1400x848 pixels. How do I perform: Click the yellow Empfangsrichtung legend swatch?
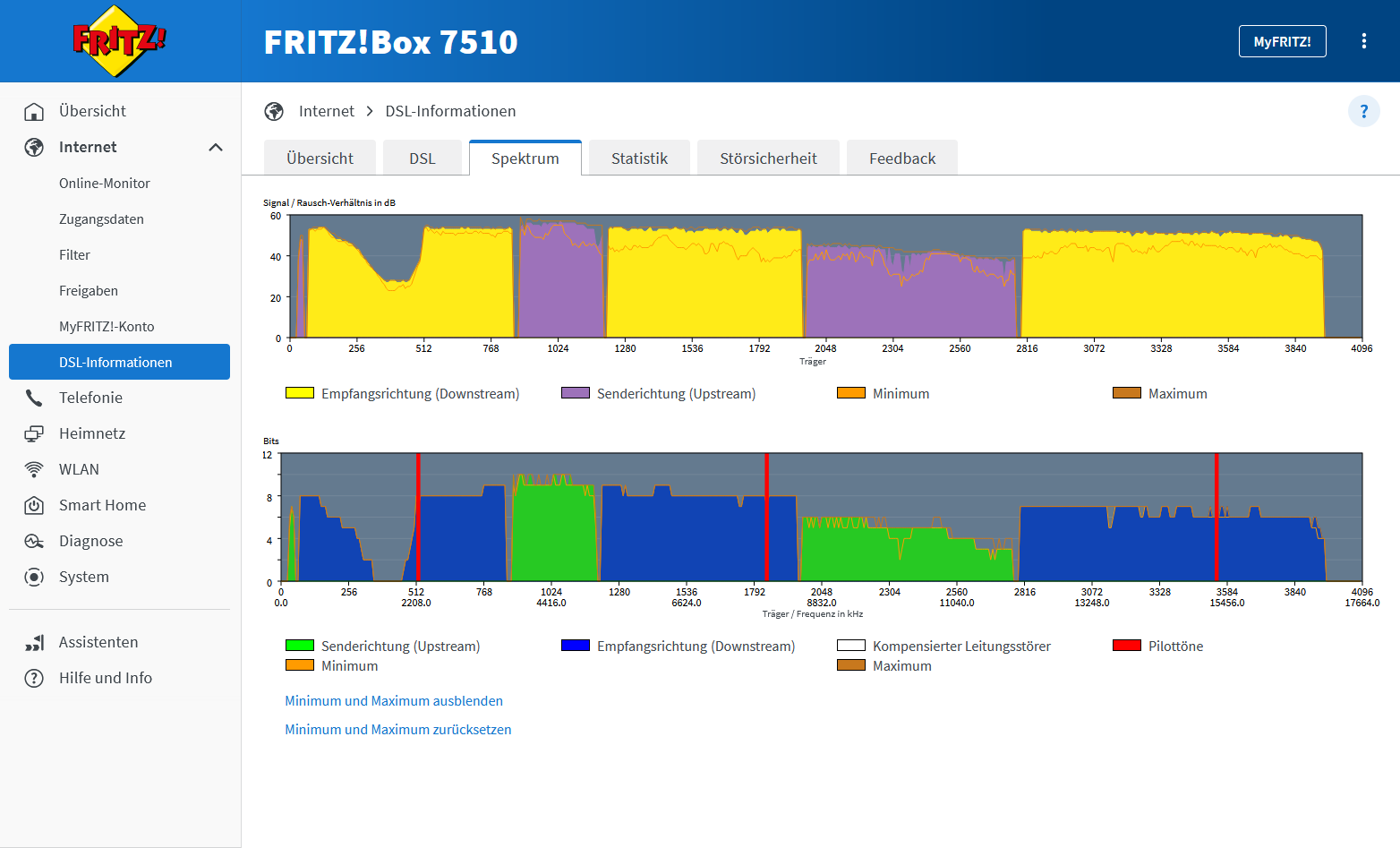point(300,393)
